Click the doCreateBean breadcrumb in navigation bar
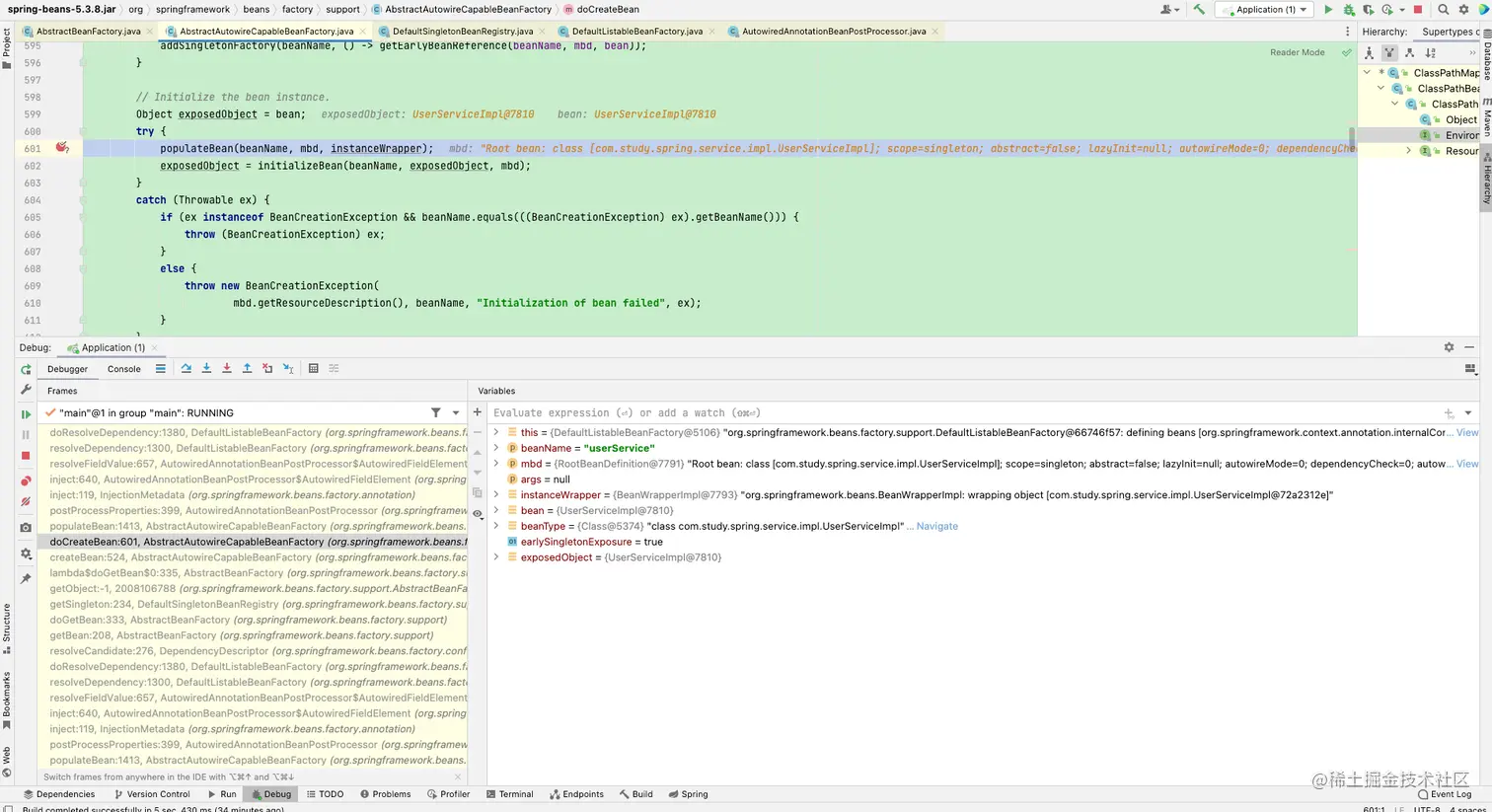 pos(608,10)
